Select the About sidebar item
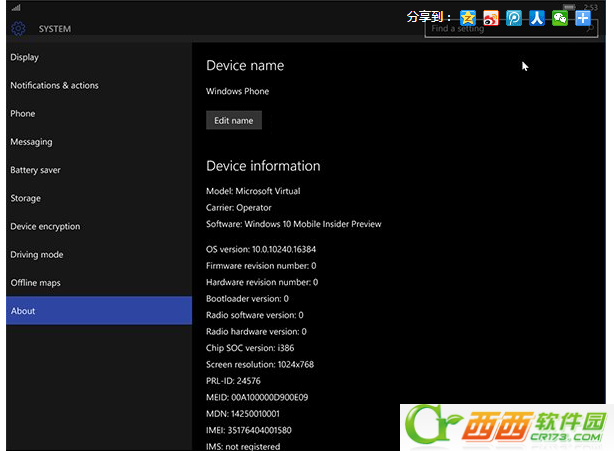Image resolution: width=614 pixels, height=451 pixels. click(99, 310)
